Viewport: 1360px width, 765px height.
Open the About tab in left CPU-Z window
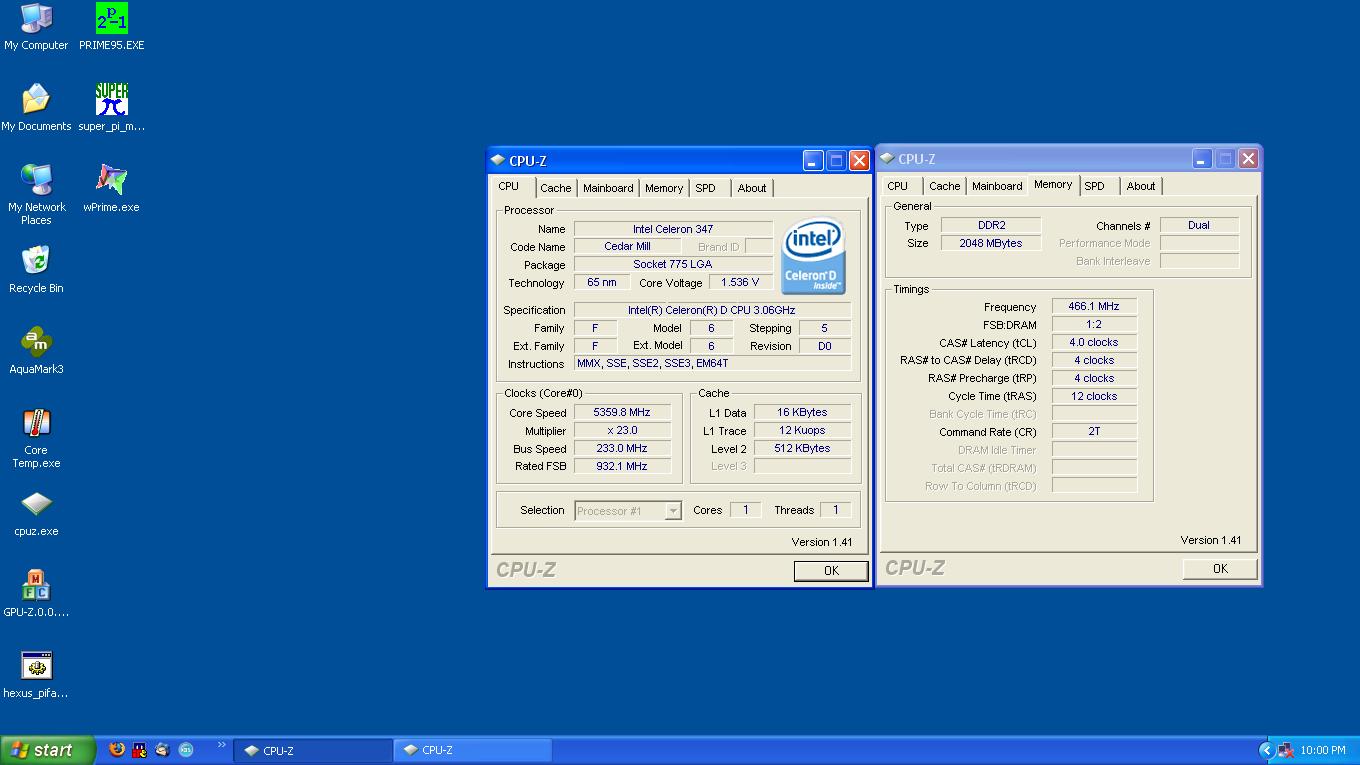[752, 188]
